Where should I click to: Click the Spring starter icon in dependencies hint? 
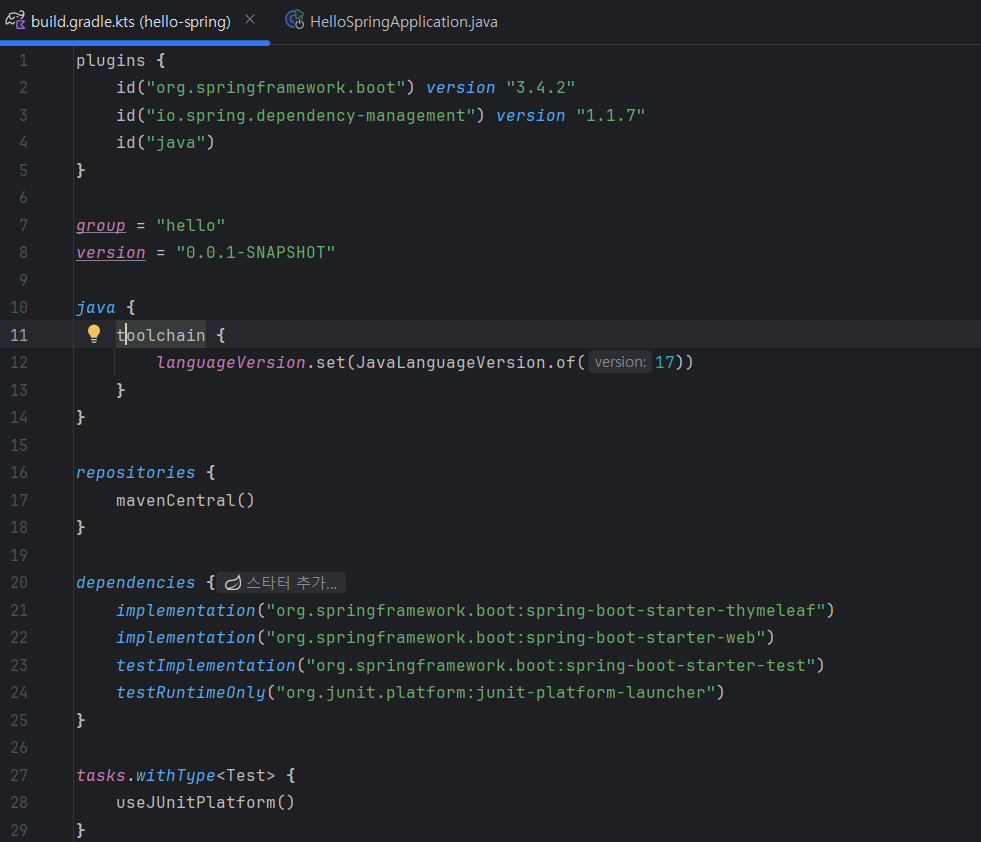pyautogui.click(x=233, y=583)
